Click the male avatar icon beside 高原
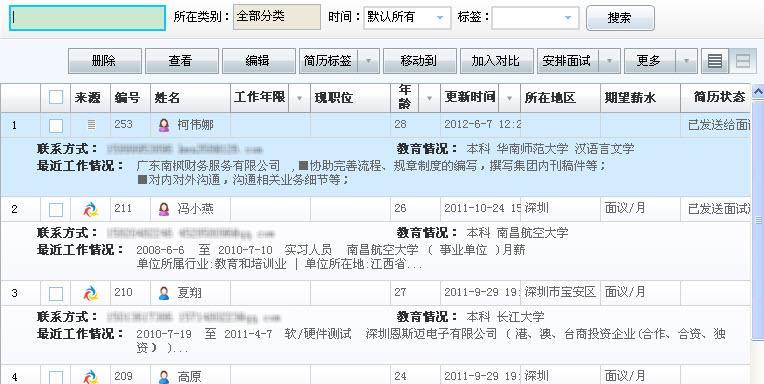The image size is (764, 384). 164,377
